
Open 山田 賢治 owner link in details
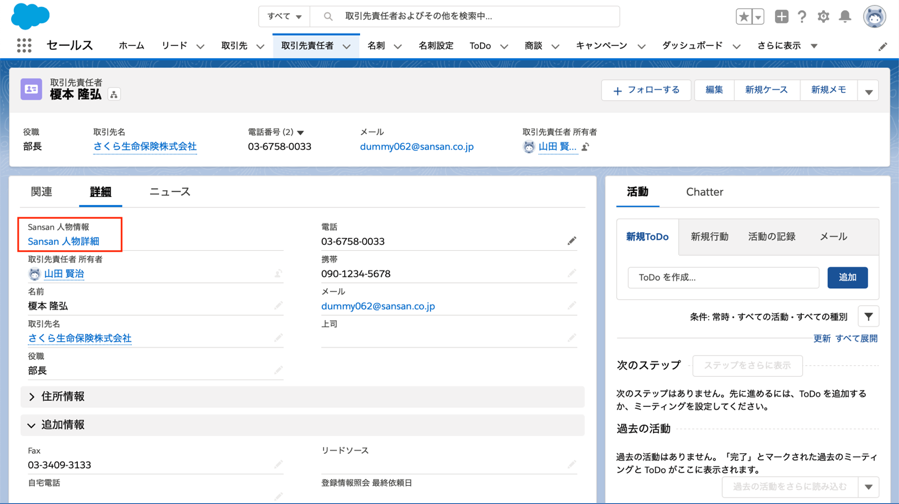pyautogui.click(x=64, y=274)
